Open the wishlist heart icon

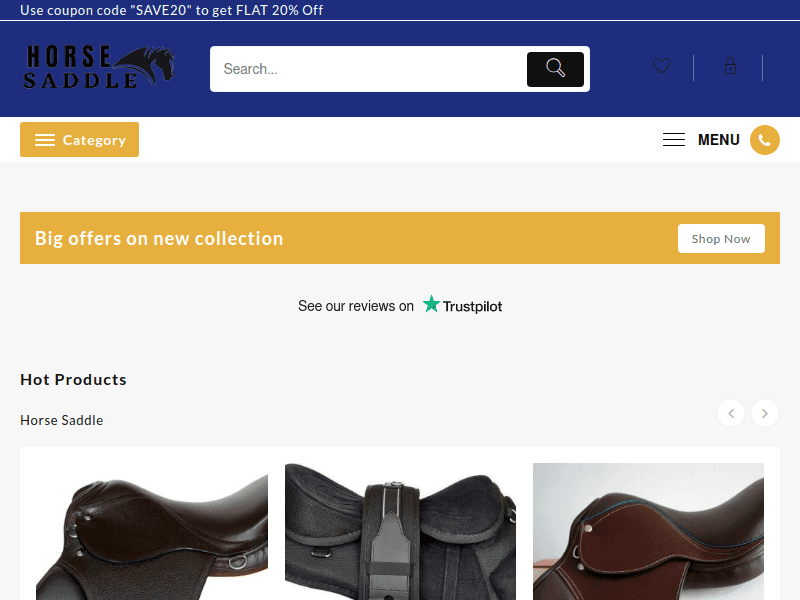(x=662, y=66)
